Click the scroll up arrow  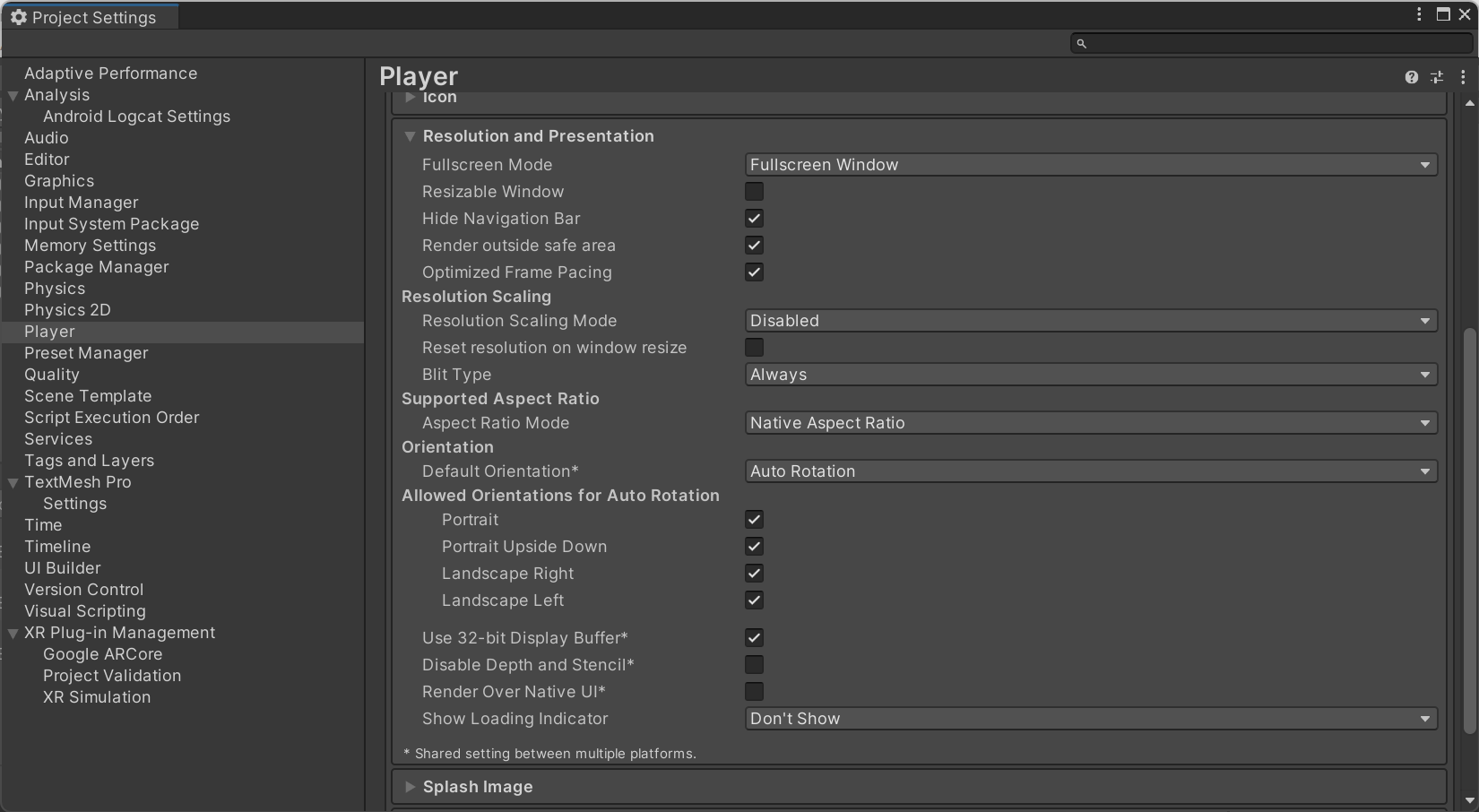1469,103
